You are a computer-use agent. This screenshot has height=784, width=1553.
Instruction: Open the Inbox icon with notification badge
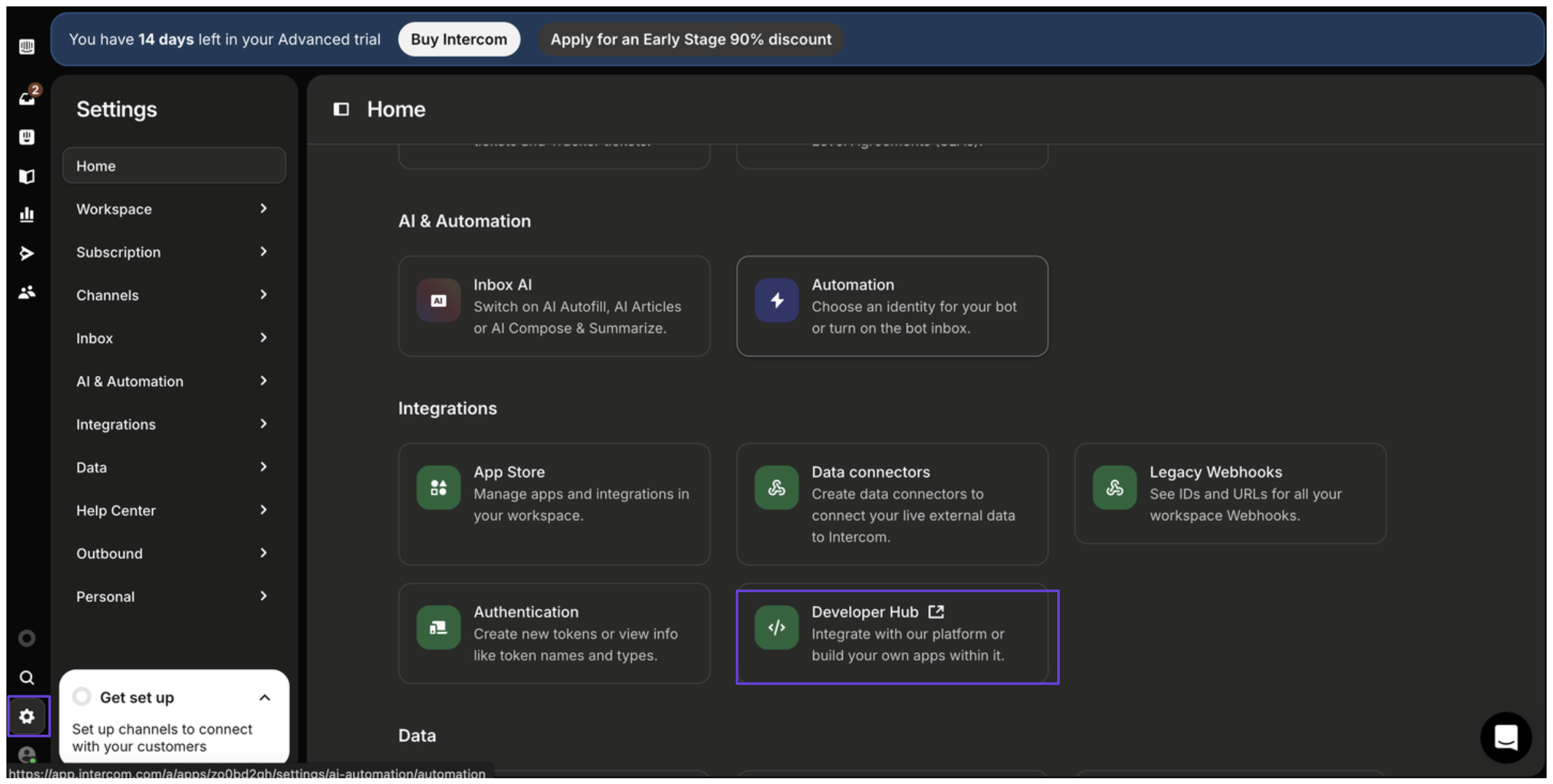coord(27,98)
